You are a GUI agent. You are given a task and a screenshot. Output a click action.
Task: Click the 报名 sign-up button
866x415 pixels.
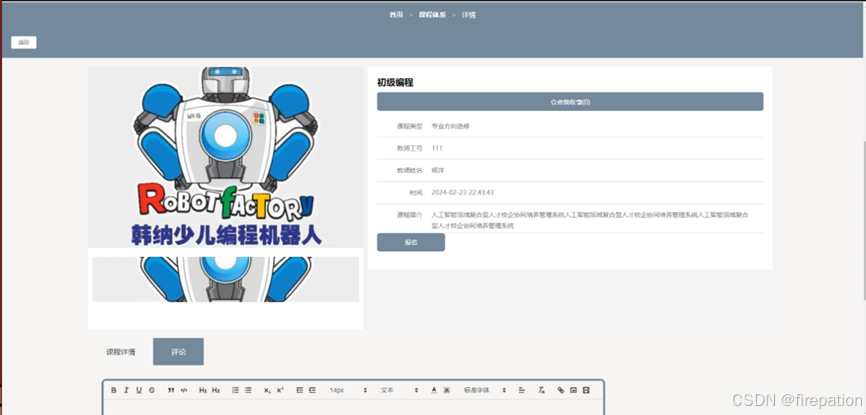411,242
